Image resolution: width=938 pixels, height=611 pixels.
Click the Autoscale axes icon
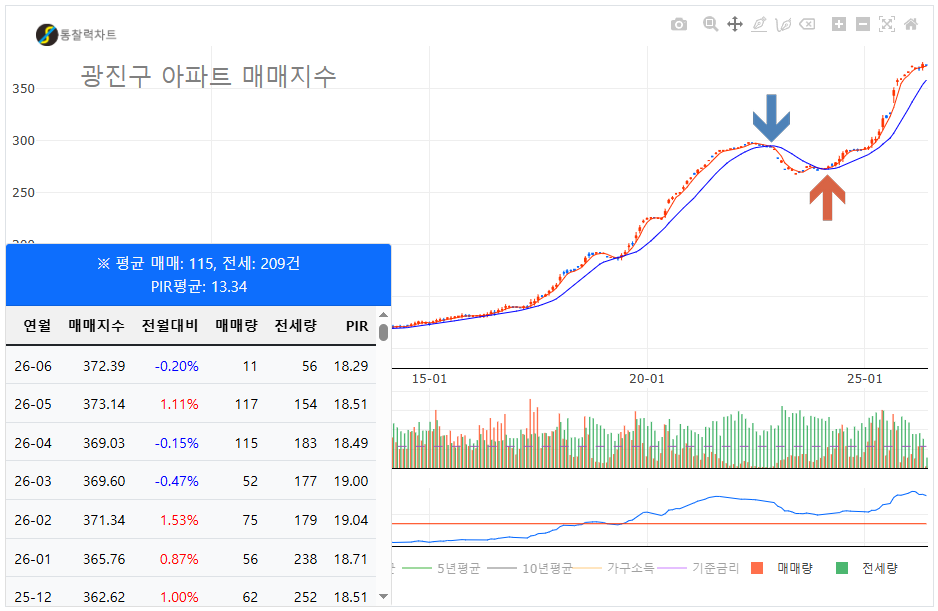pyautogui.click(x=887, y=24)
